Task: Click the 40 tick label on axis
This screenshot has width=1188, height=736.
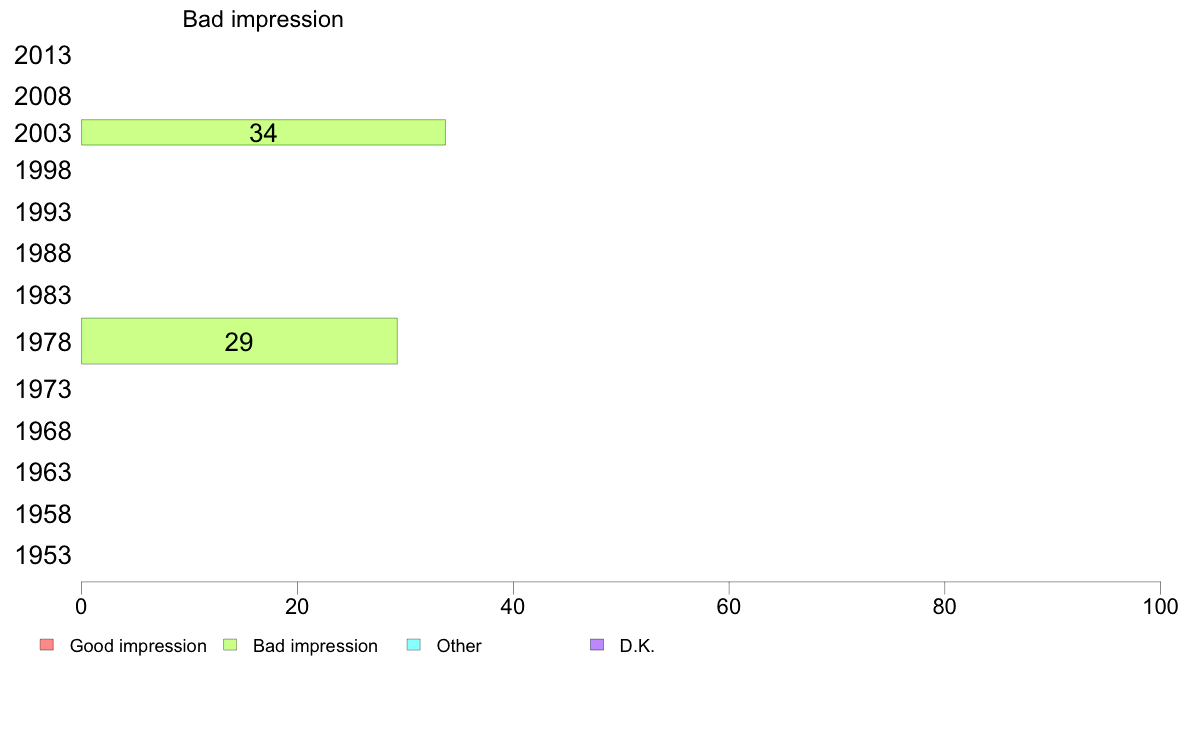Action: [x=513, y=606]
